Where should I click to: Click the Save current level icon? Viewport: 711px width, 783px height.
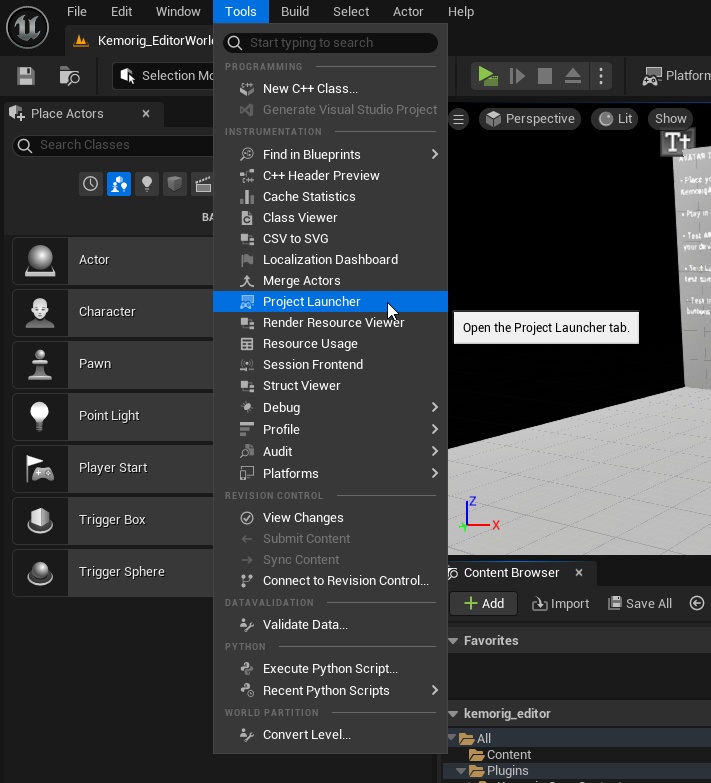coord(26,76)
